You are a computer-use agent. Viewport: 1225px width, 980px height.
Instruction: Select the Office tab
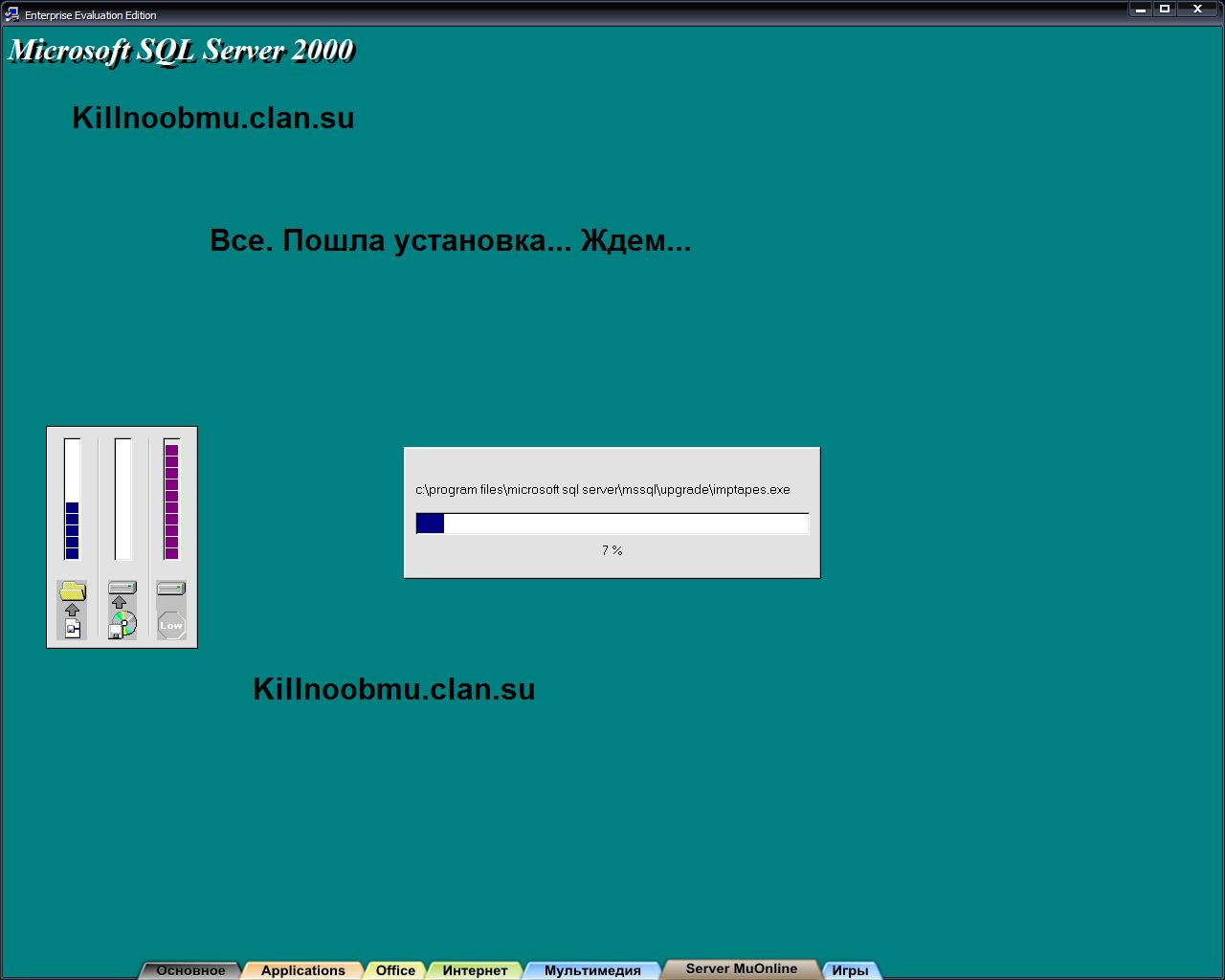click(x=395, y=970)
